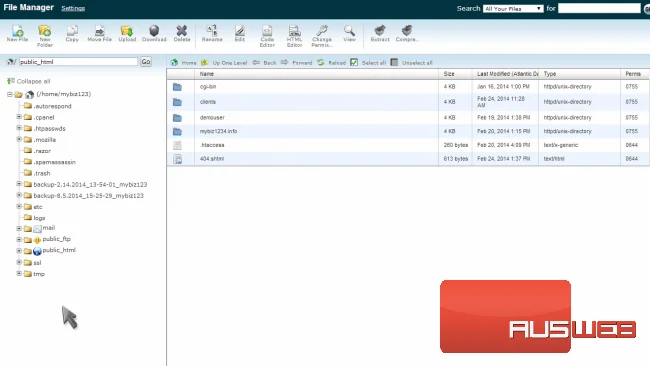Screen dimensions: 650x366
Task: Click the New File toolbar icon
Action: tap(17, 33)
